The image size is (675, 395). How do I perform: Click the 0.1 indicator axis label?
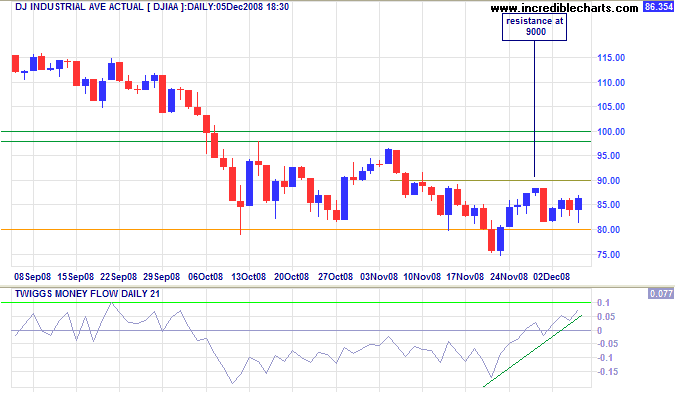pyautogui.click(x=603, y=303)
